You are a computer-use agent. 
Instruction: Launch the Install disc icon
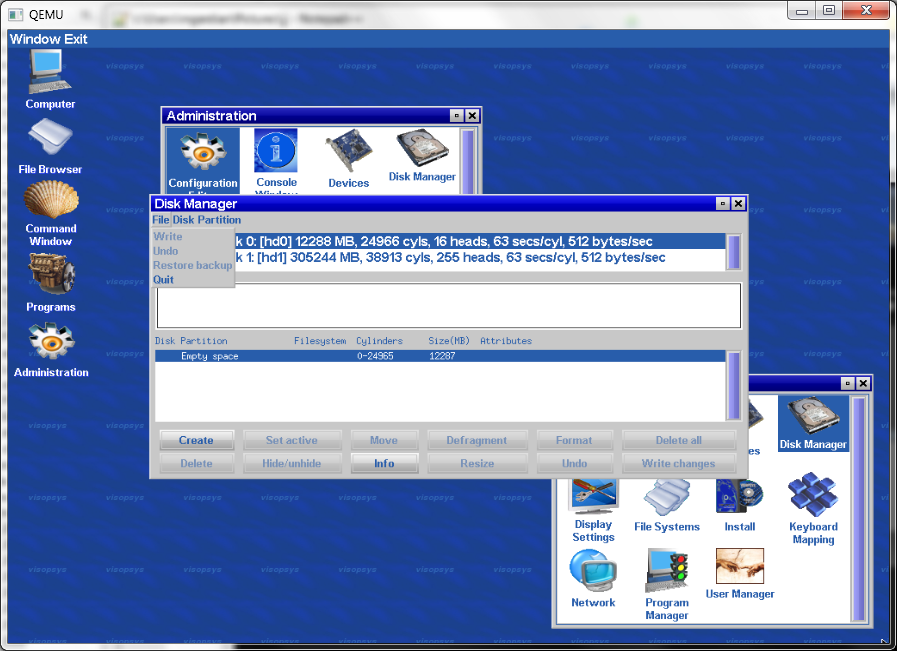point(740,506)
